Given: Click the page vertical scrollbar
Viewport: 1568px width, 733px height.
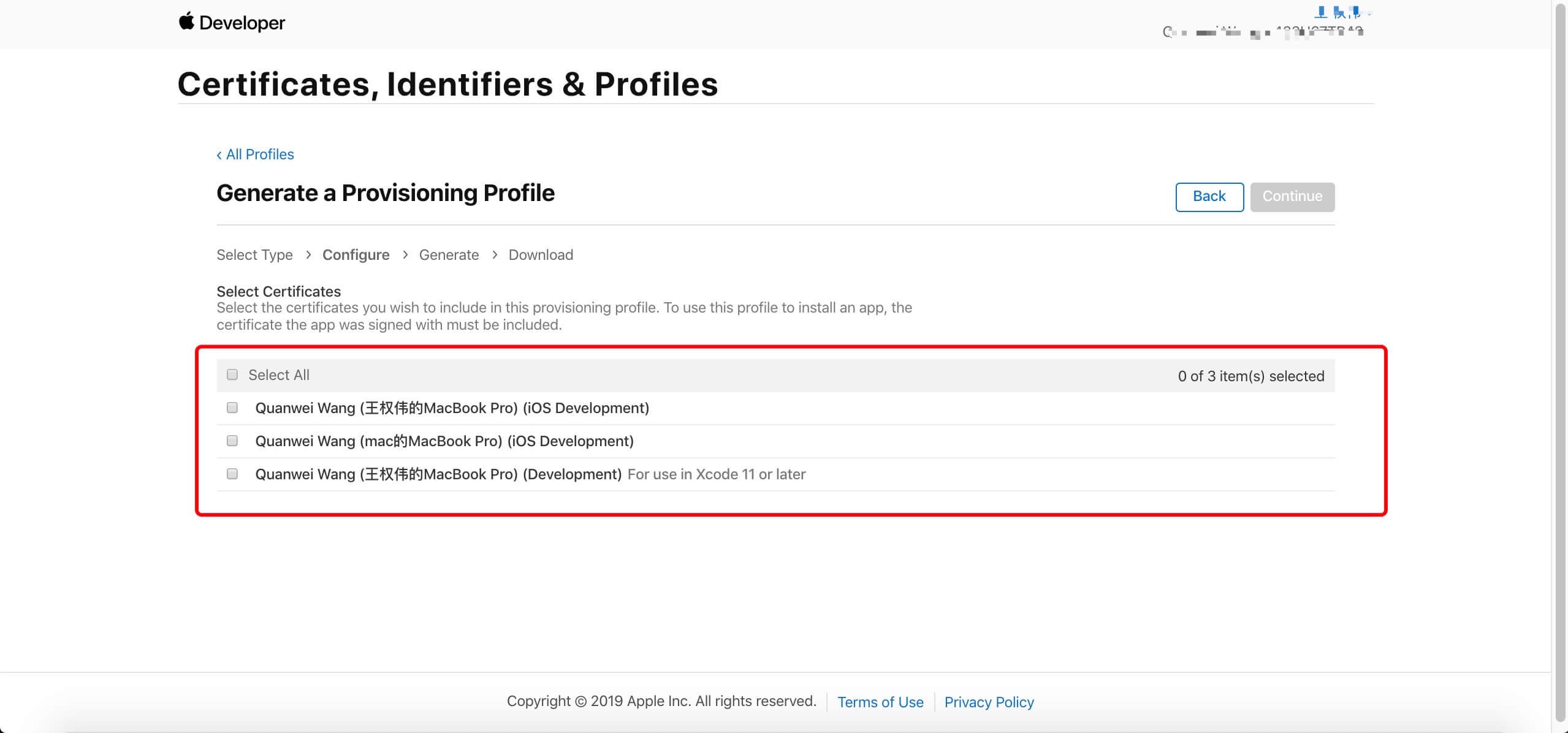Looking at the screenshot, I should tap(1561, 362).
